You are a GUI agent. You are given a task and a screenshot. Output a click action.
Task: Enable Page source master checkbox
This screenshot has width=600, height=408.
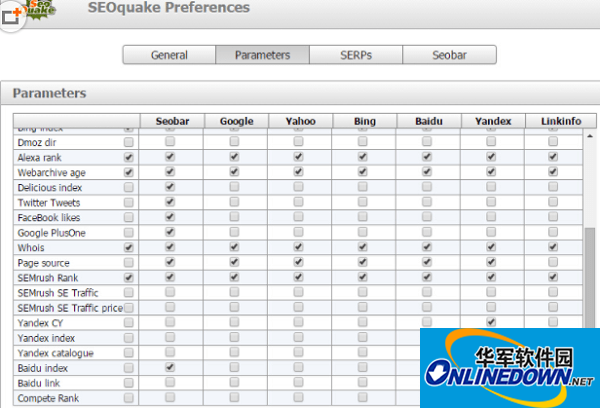(x=129, y=263)
